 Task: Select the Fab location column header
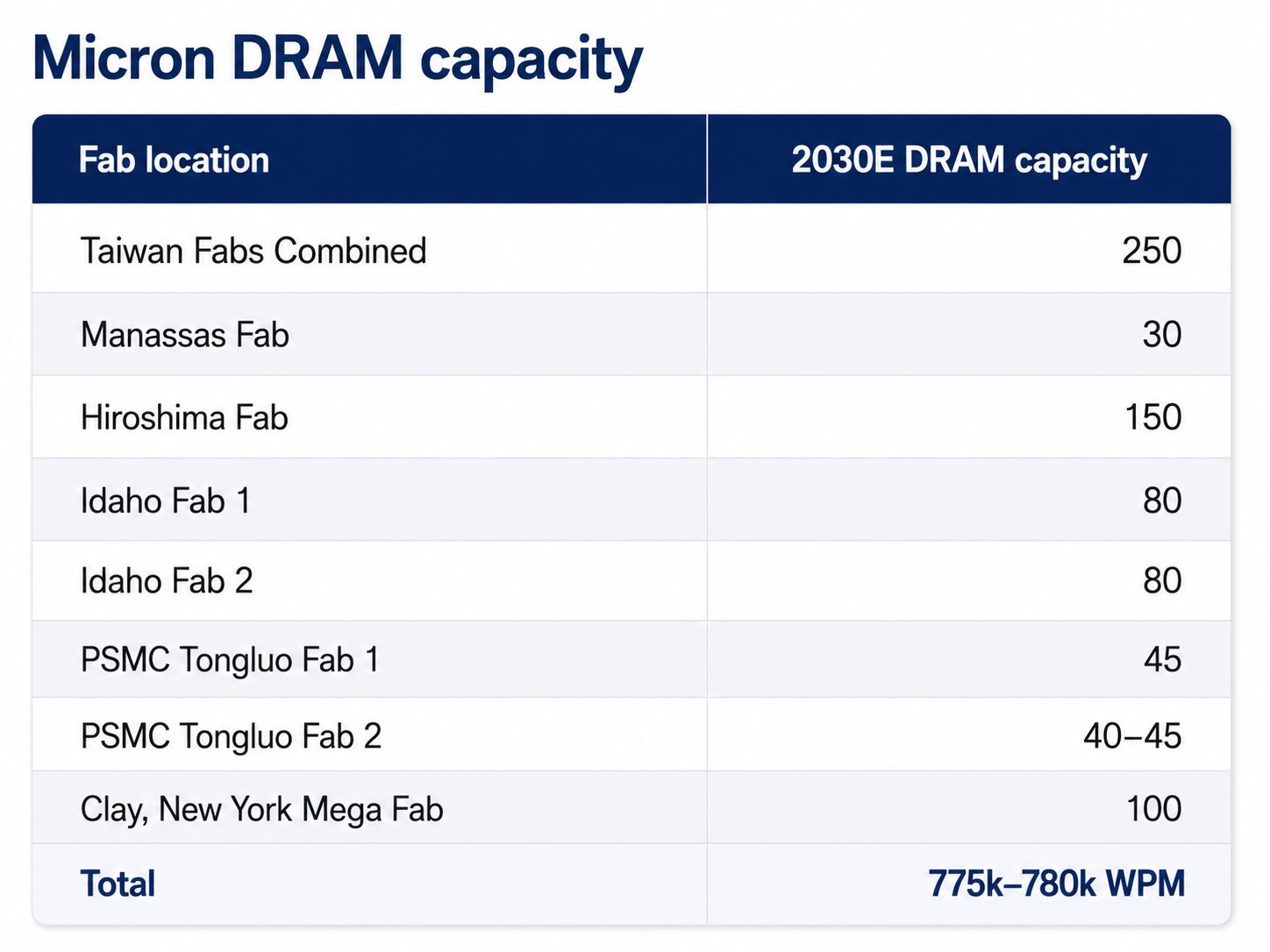[x=174, y=160]
